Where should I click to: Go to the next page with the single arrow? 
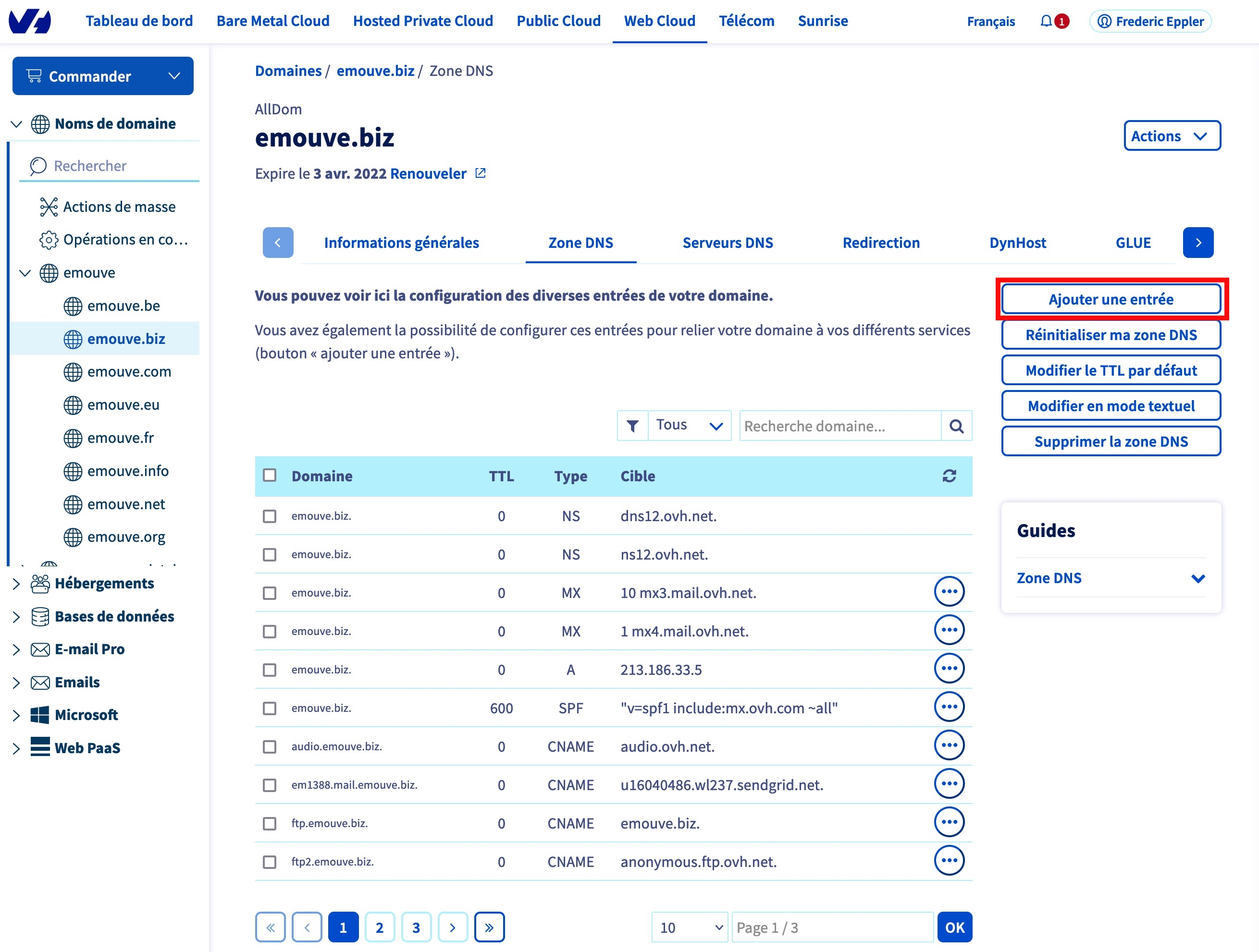(x=453, y=928)
